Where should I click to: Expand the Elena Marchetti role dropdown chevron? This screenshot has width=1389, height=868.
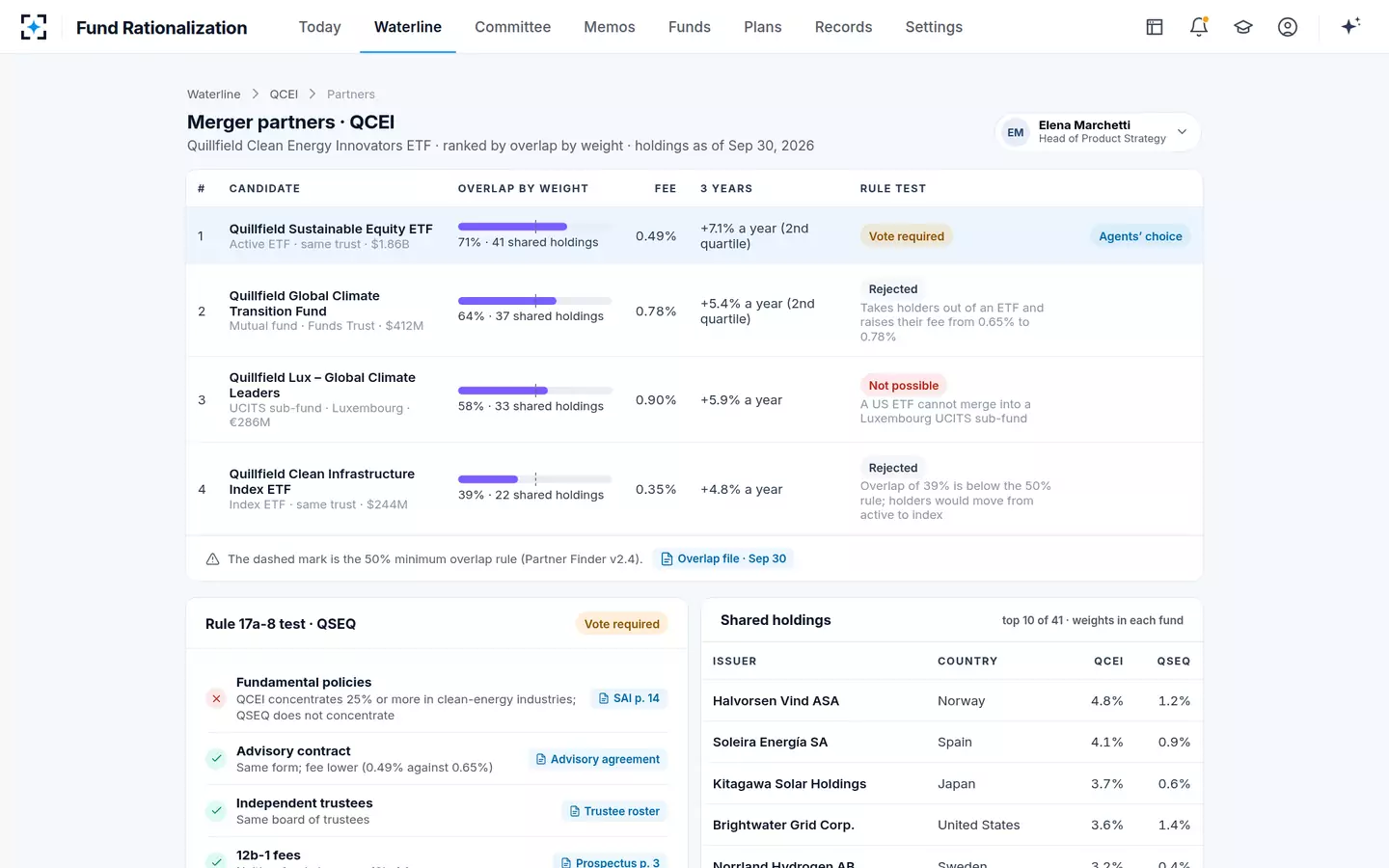pos(1182,132)
